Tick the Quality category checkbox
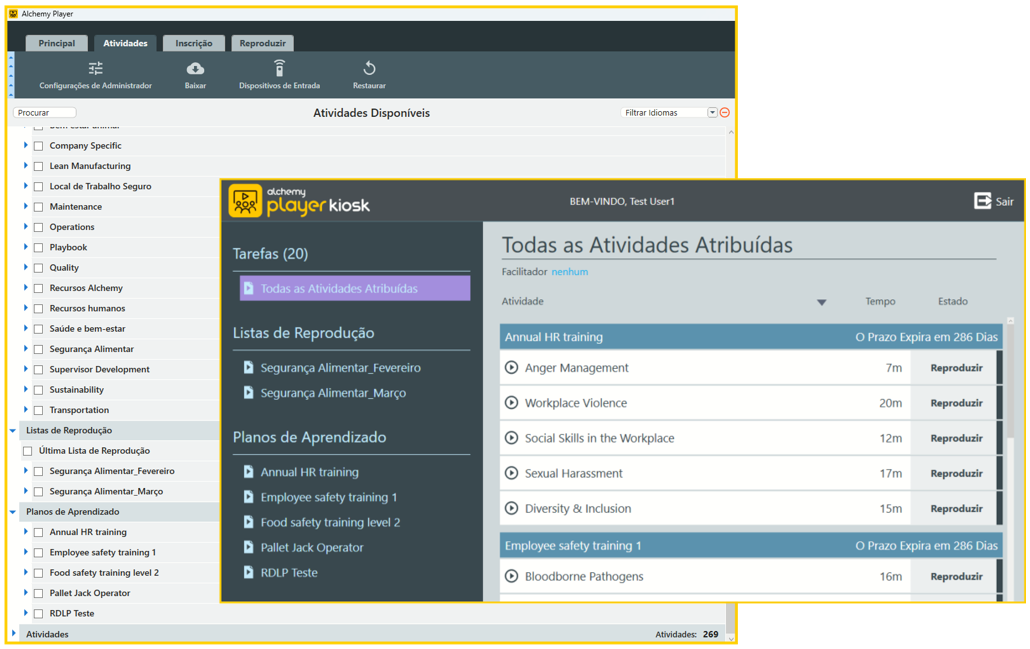Image resolution: width=1030 pixels, height=649 pixels. tap(39, 268)
